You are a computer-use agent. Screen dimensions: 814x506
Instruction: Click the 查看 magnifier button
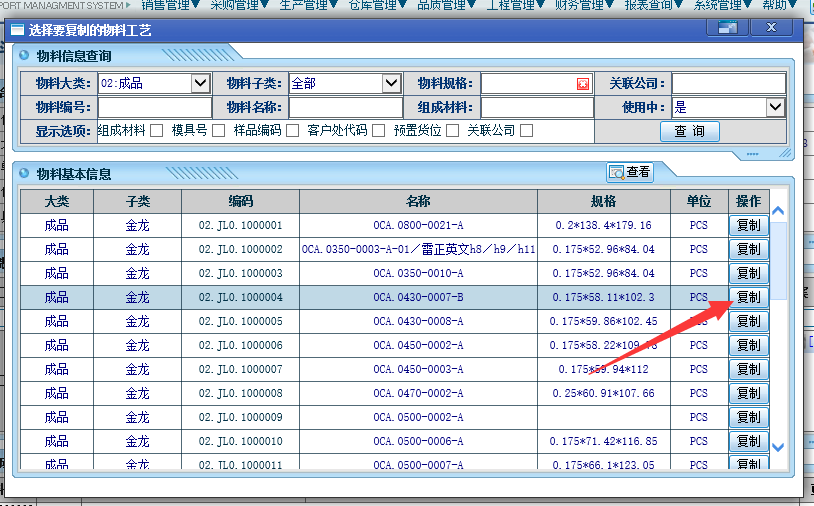click(x=630, y=173)
